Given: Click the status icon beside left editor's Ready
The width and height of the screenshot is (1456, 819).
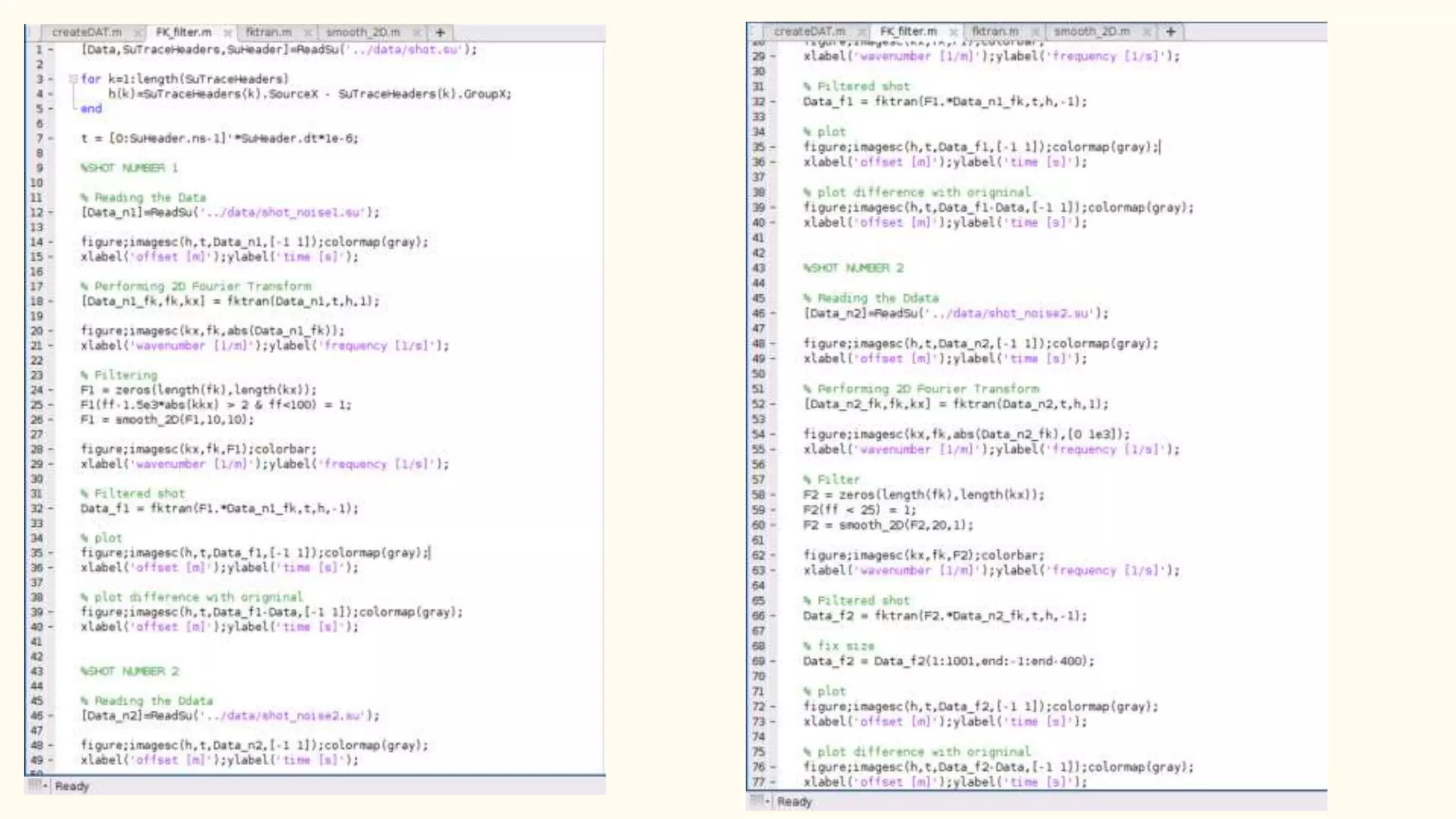Looking at the screenshot, I should tap(36, 786).
